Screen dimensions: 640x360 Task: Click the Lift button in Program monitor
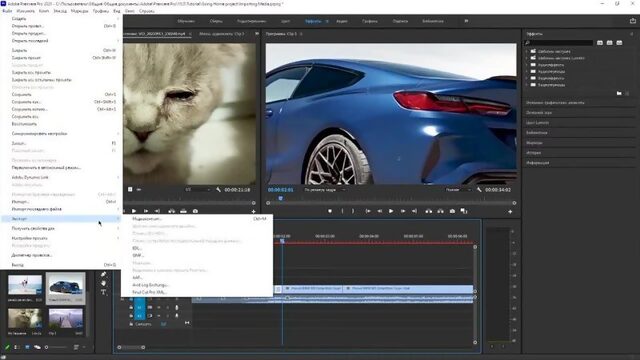tap(429, 211)
